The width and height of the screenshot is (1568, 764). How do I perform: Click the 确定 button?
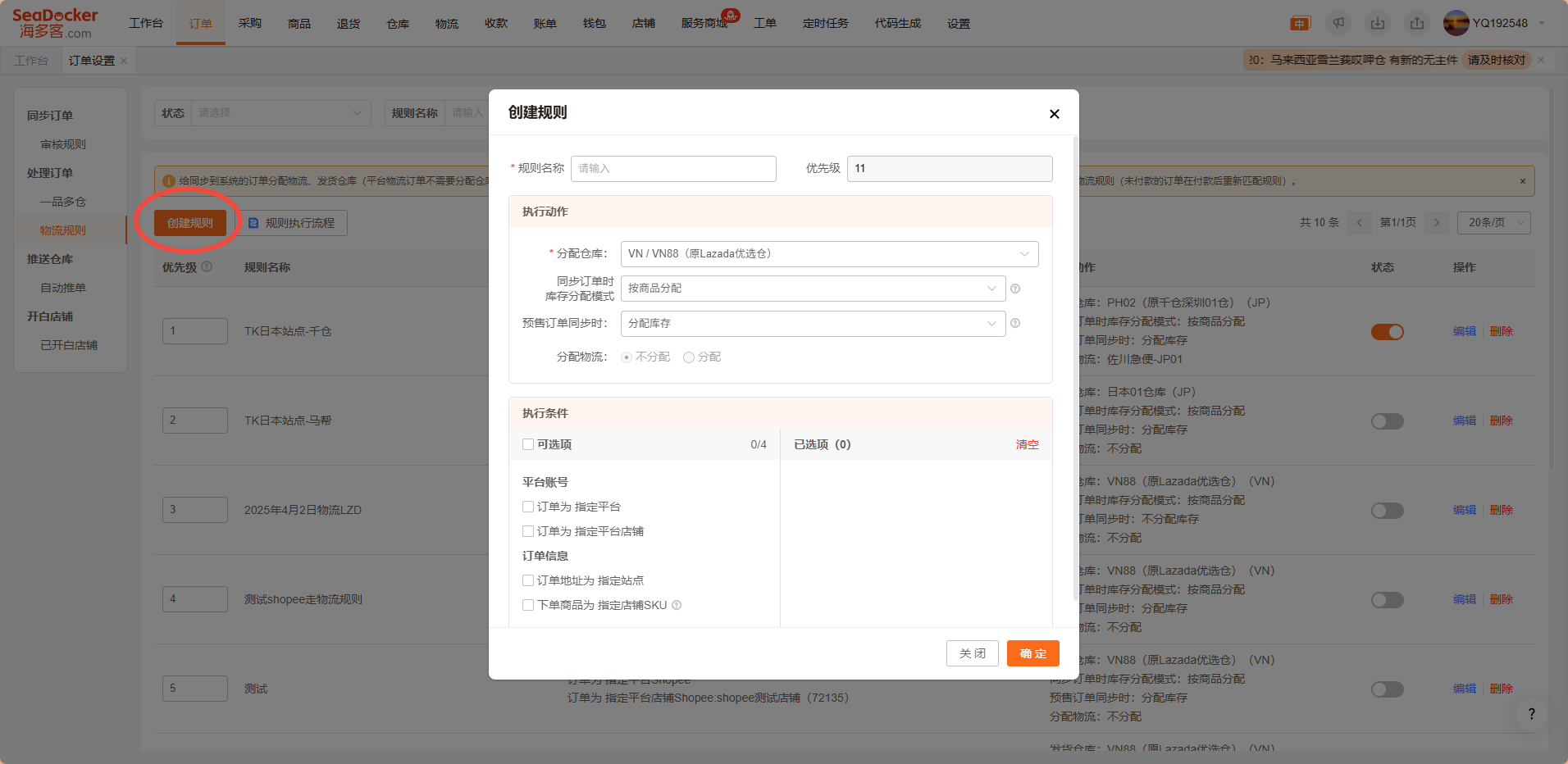click(x=1032, y=653)
